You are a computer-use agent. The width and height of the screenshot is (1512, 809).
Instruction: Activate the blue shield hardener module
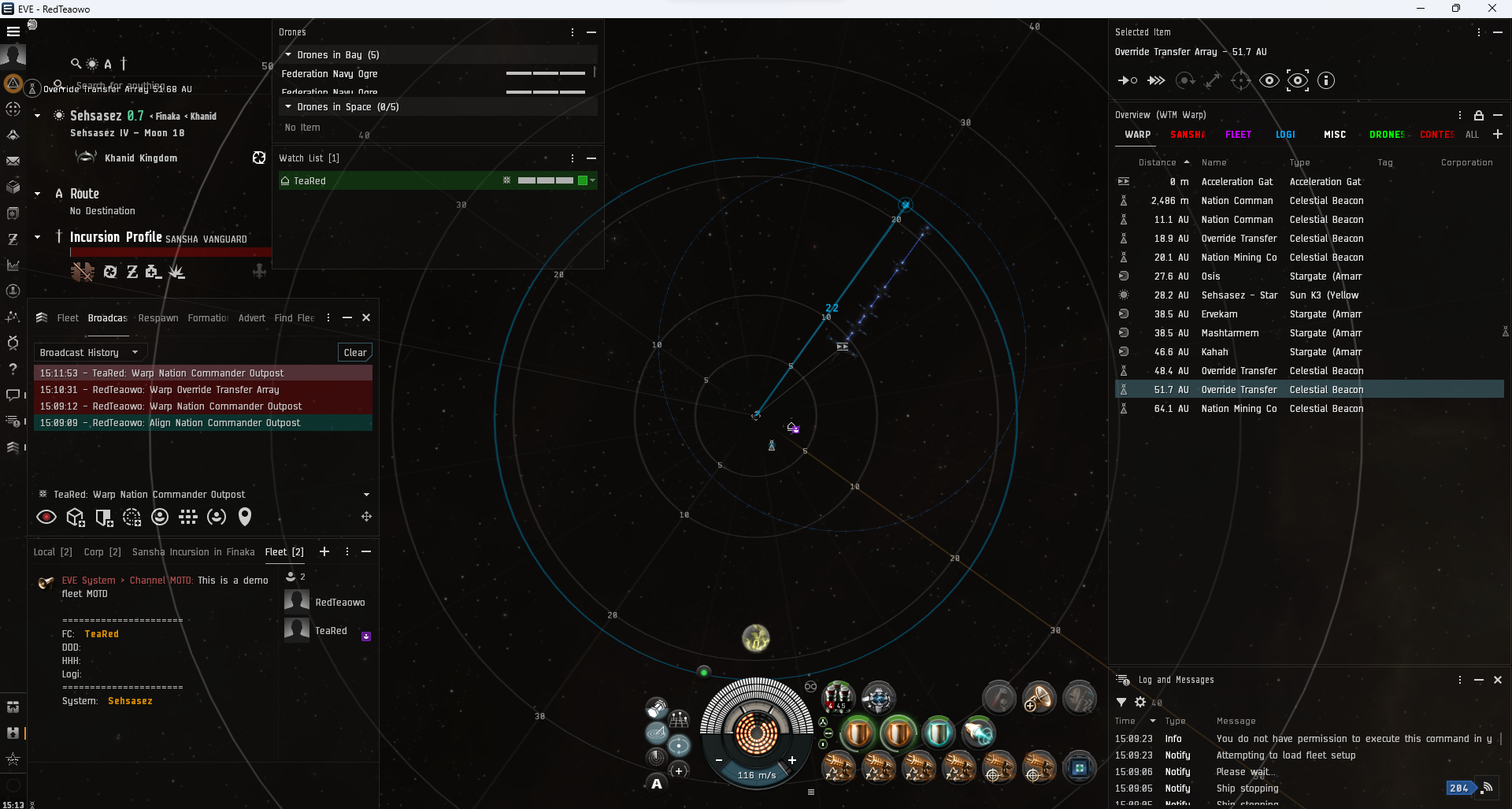[939, 733]
